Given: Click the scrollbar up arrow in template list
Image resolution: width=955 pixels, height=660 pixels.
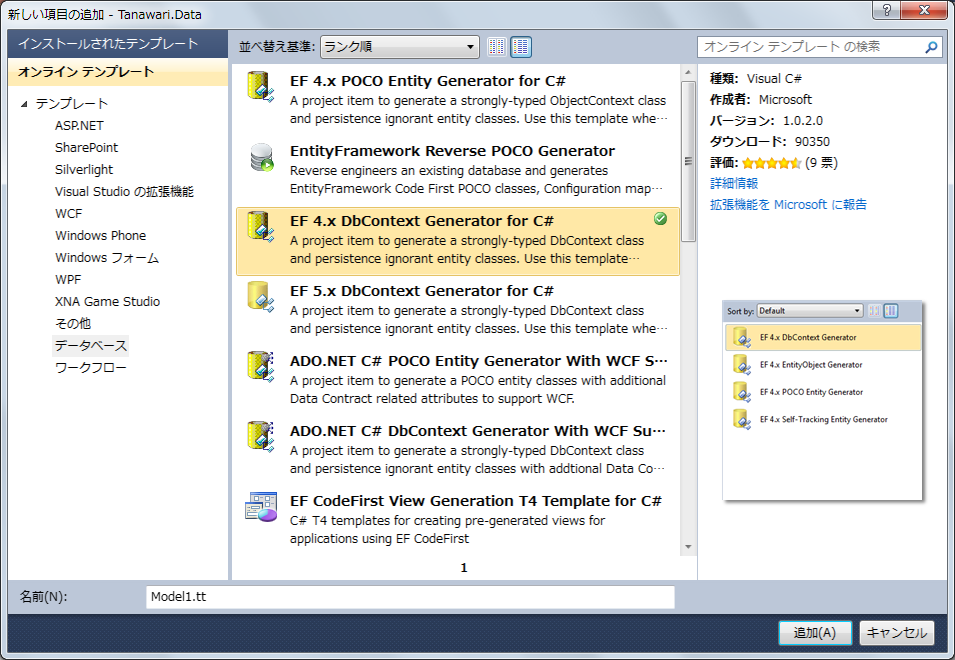Looking at the screenshot, I should pos(688,72).
